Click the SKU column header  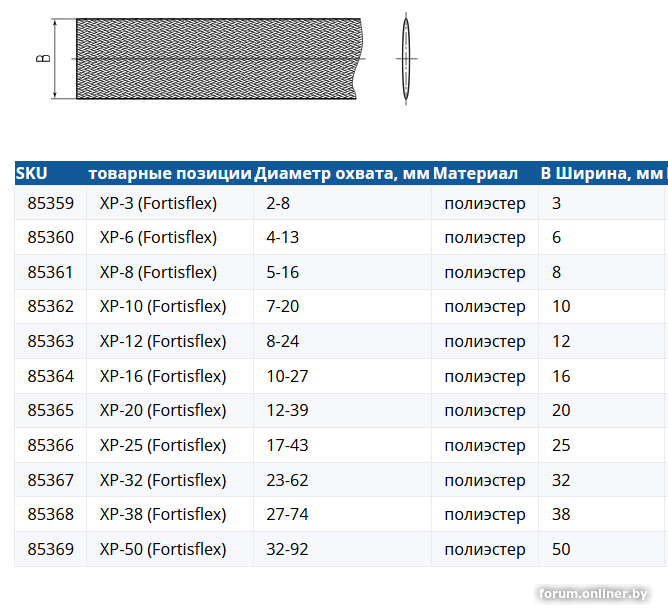click(x=32, y=173)
